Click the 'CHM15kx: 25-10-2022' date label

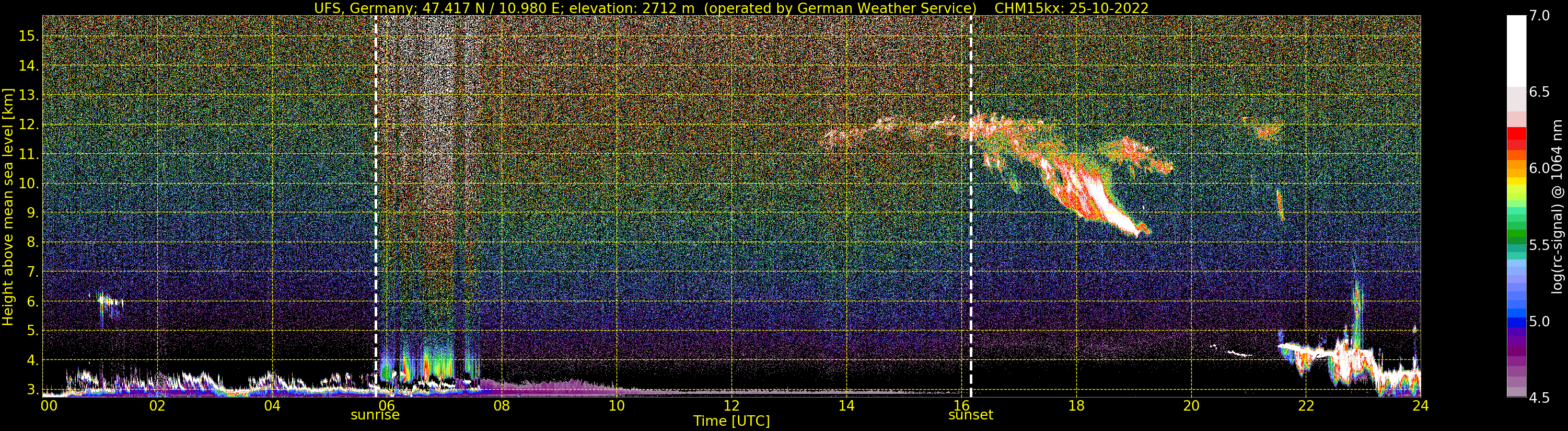point(1071,8)
